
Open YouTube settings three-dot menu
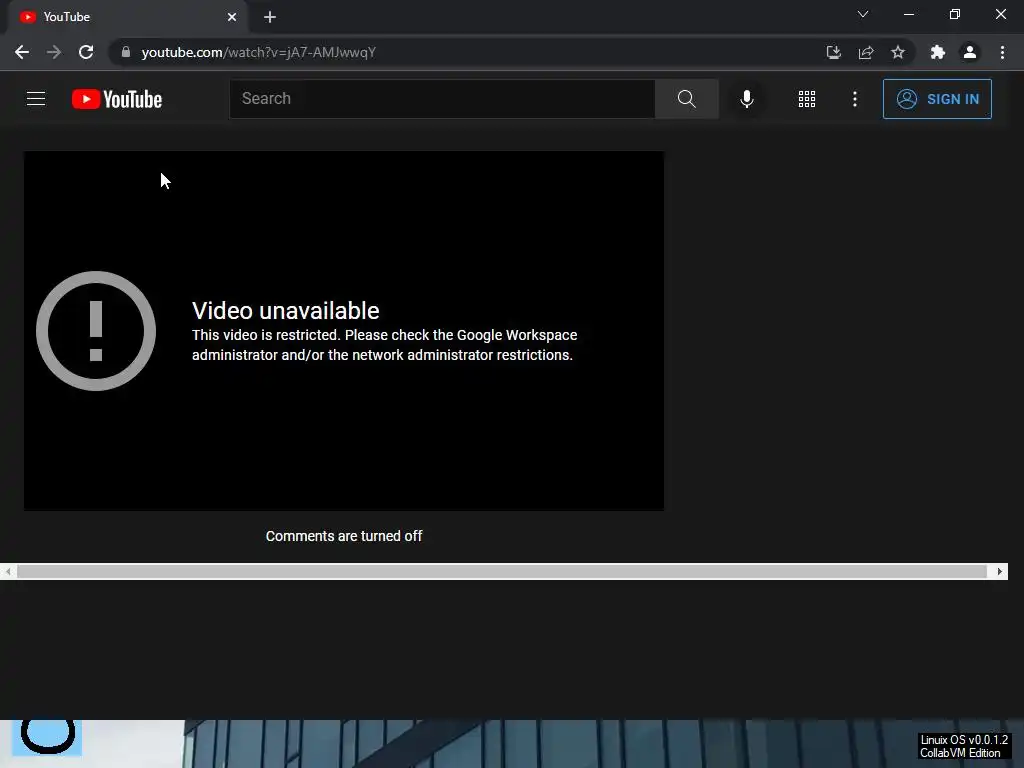[854, 99]
